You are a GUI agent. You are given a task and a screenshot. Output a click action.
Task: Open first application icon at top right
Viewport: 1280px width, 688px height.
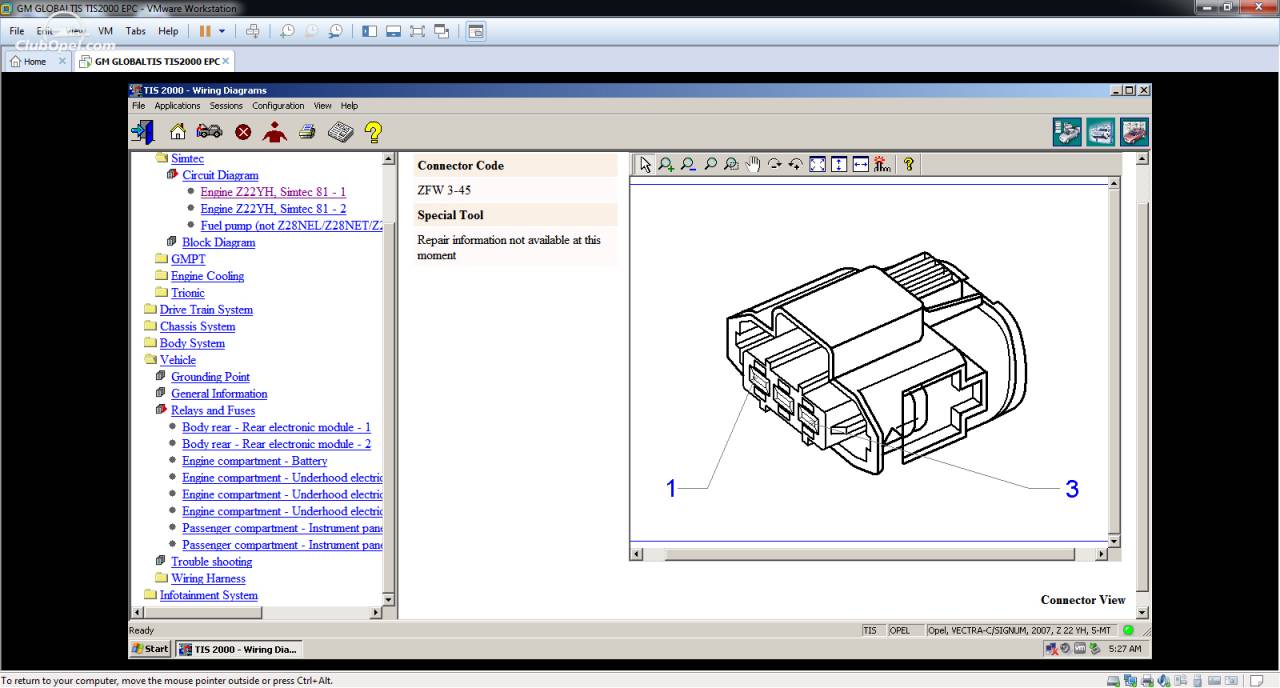[1067, 132]
